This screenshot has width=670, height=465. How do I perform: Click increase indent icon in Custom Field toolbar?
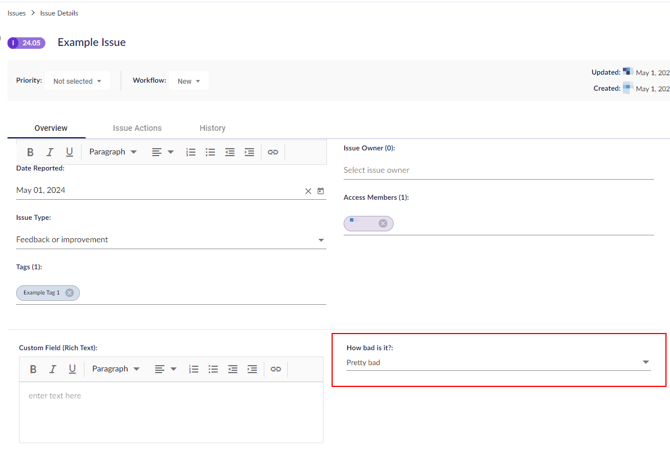click(252, 369)
